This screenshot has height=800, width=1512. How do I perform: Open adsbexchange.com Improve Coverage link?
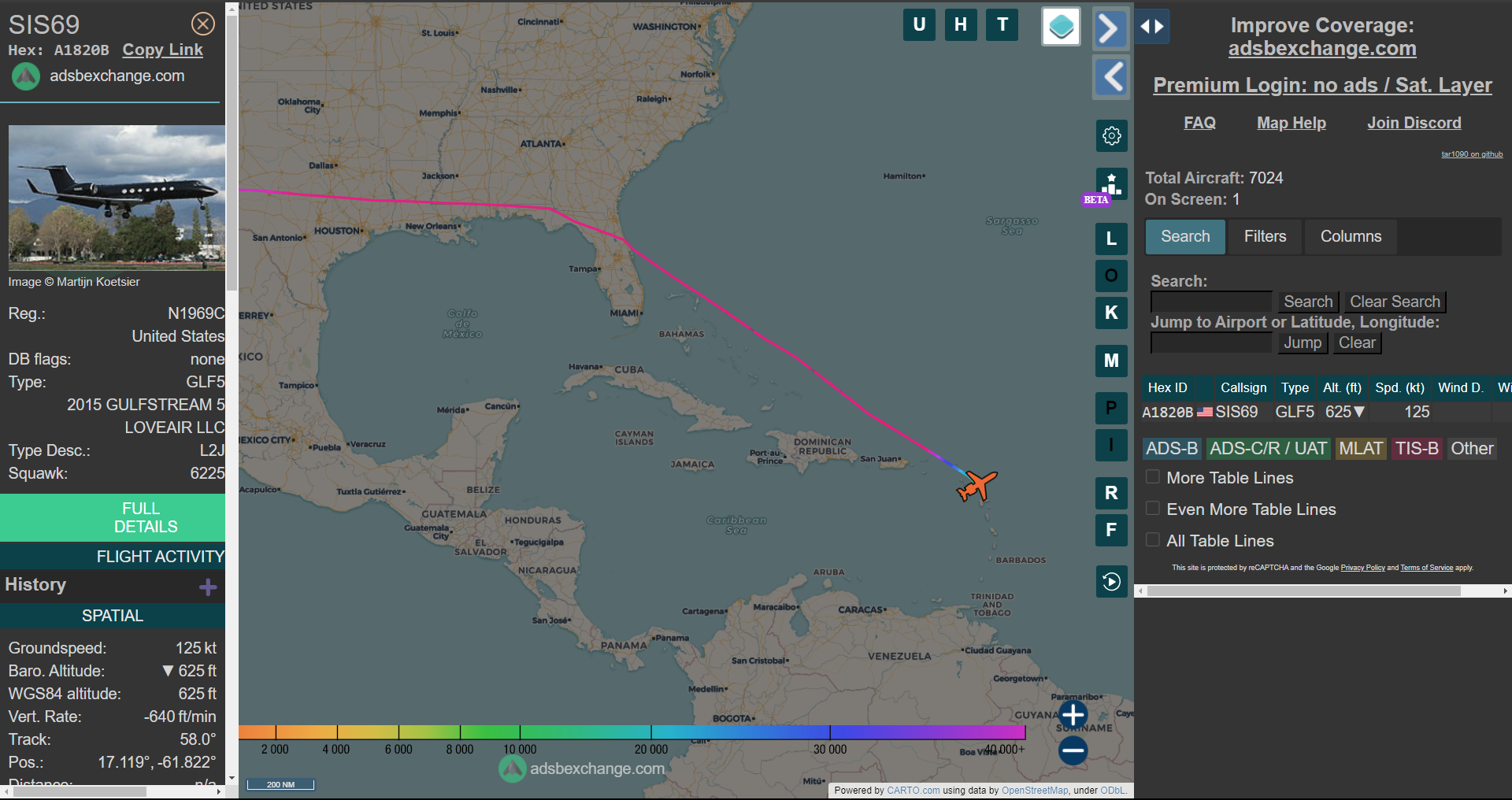(x=1322, y=49)
